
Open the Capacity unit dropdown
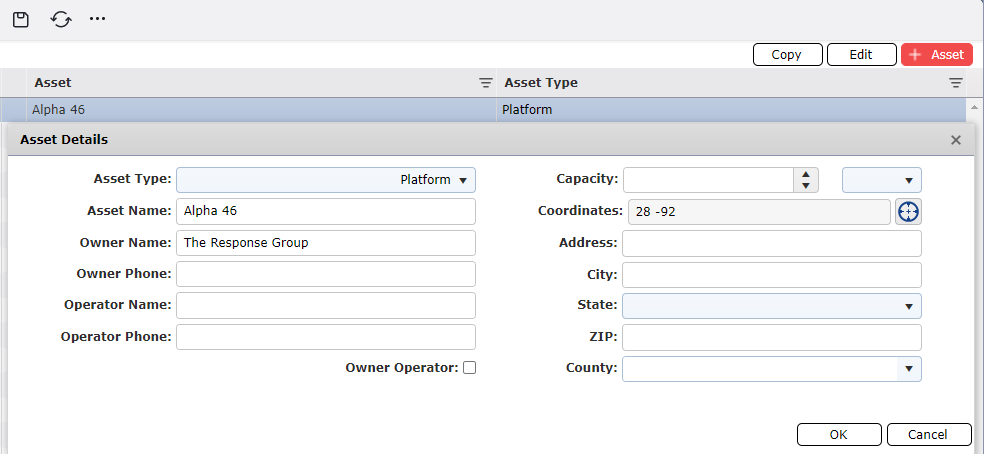point(882,180)
